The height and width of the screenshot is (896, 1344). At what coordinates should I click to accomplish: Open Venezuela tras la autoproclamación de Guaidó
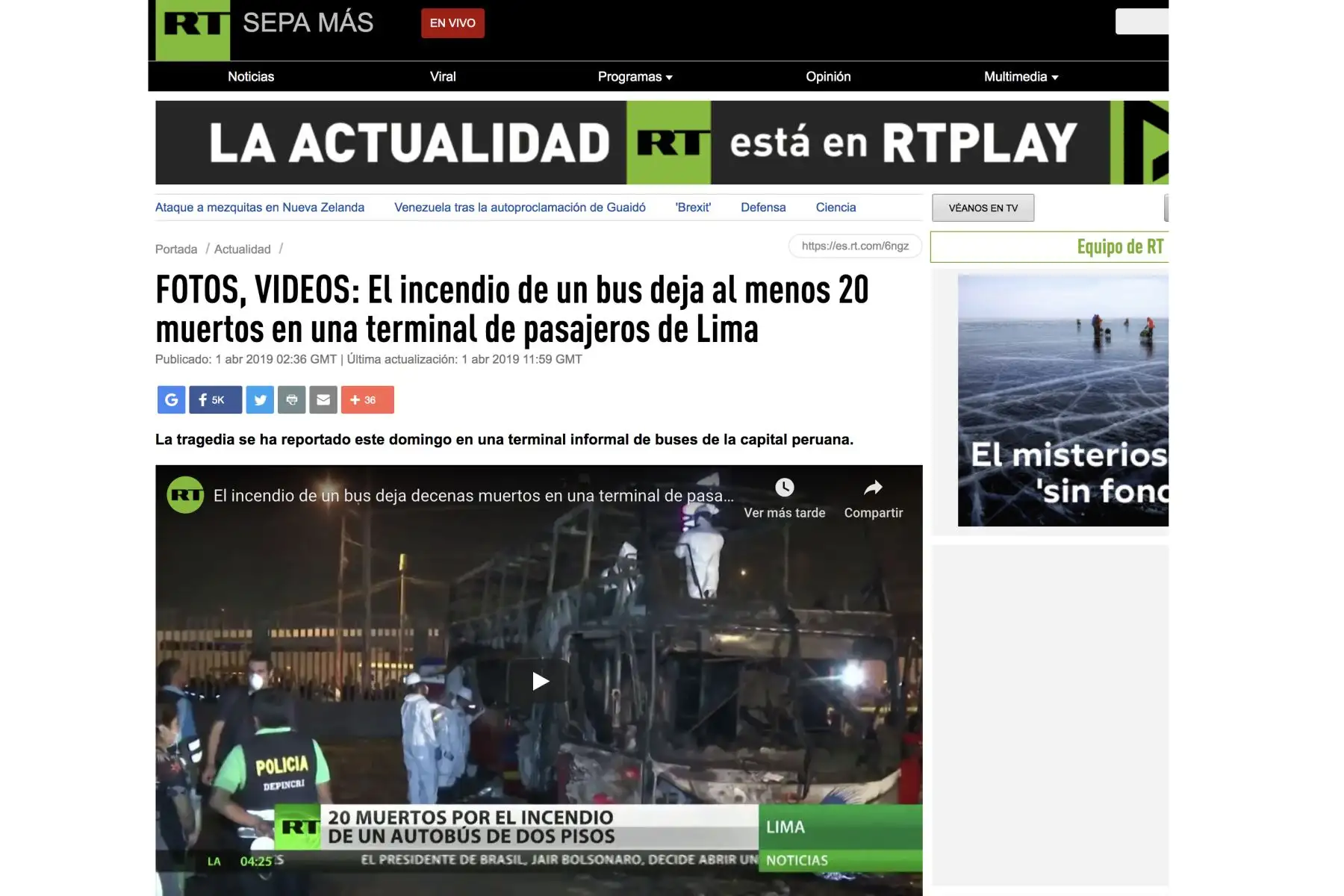coord(520,208)
